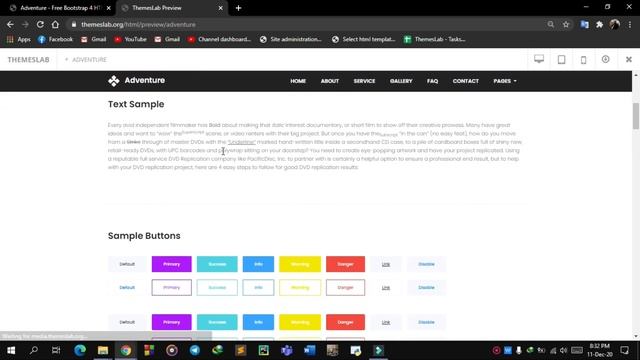Click the first row purple Primary button
640x360 pixels.
(x=171, y=264)
